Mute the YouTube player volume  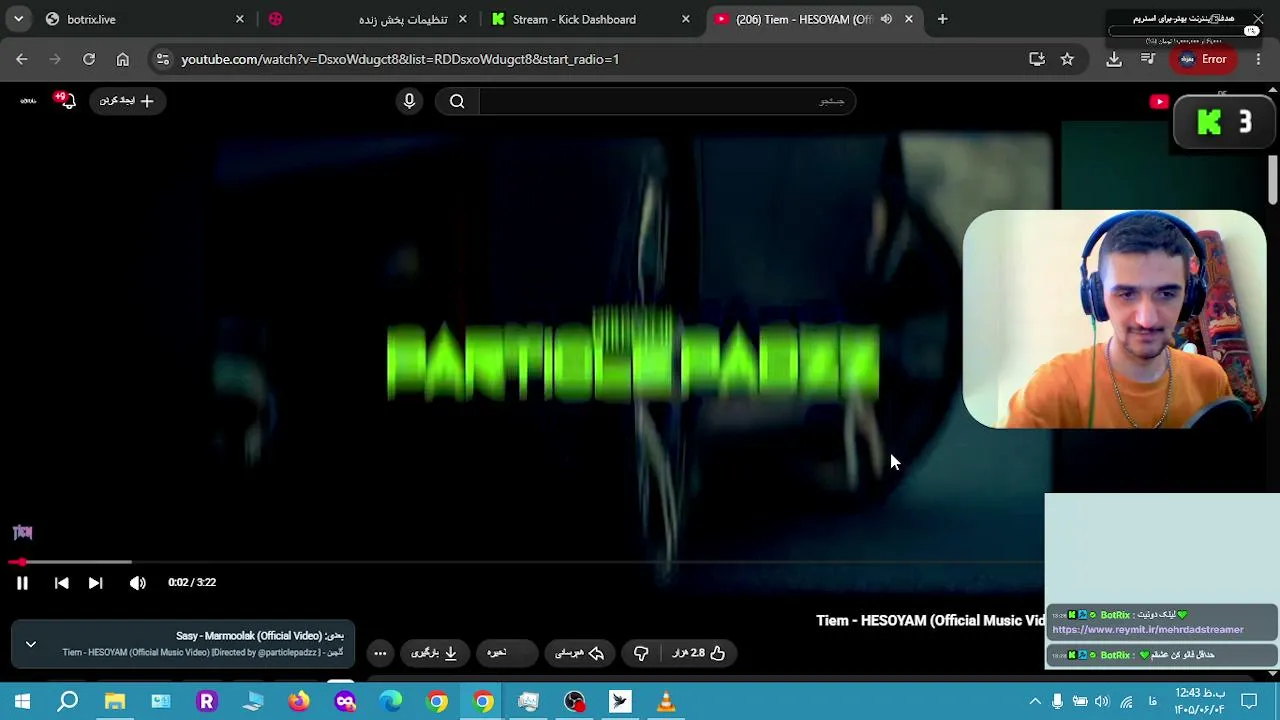pos(138,583)
